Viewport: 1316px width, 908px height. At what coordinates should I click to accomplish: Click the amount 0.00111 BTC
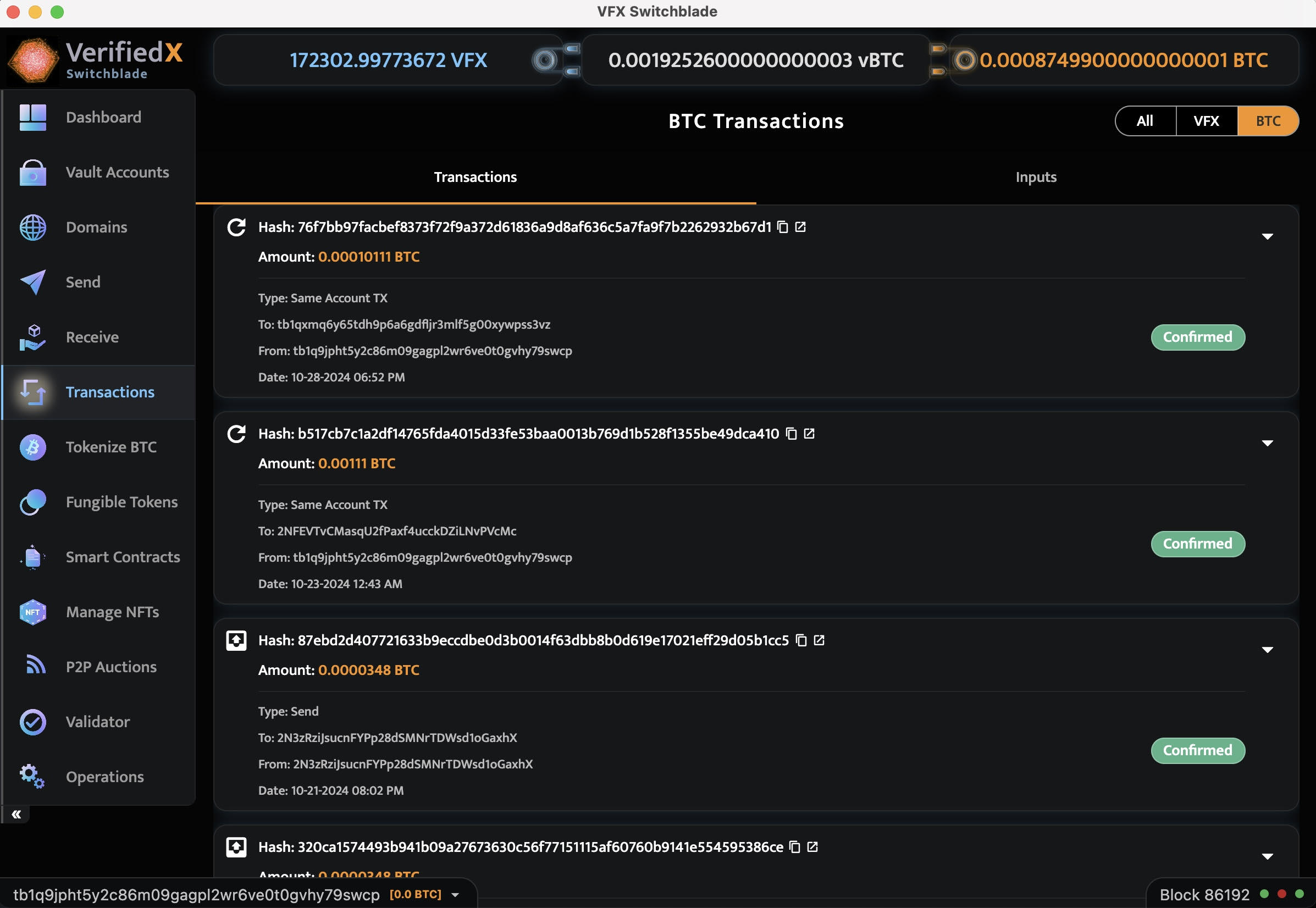click(357, 464)
